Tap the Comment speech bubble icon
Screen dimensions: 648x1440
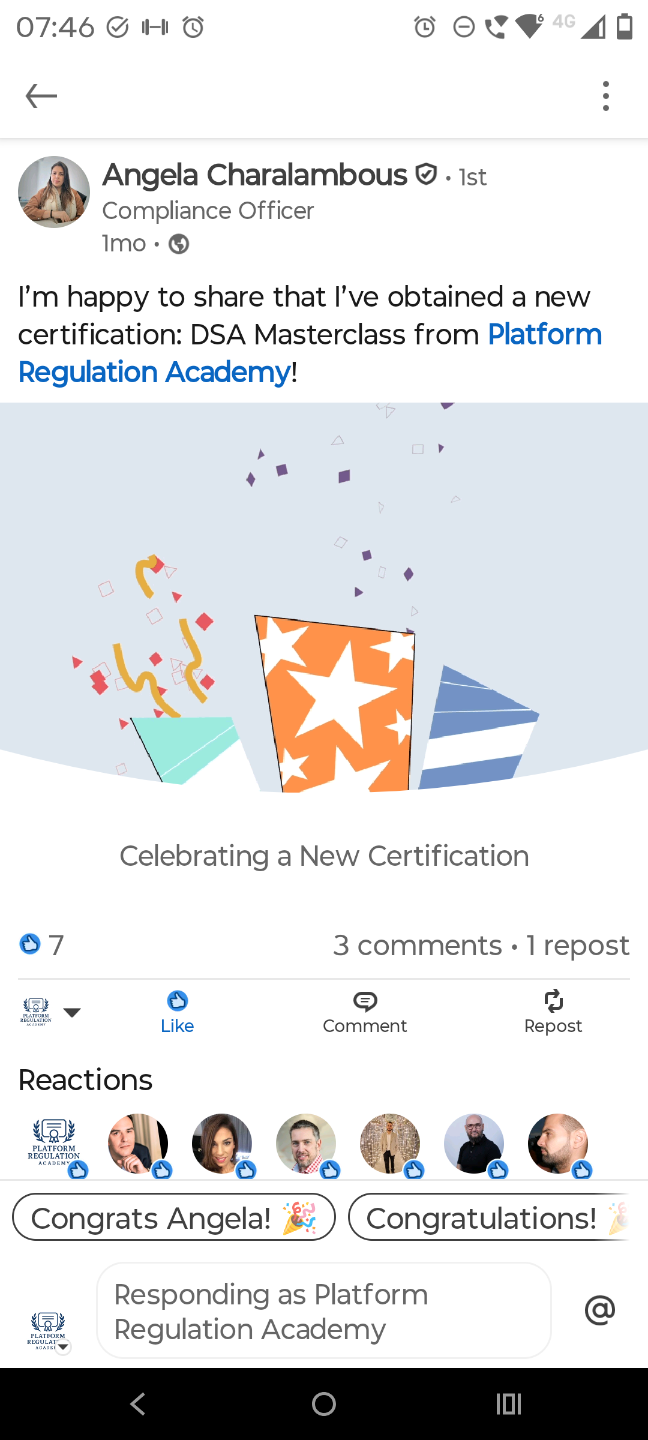click(x=365, y=1001)
